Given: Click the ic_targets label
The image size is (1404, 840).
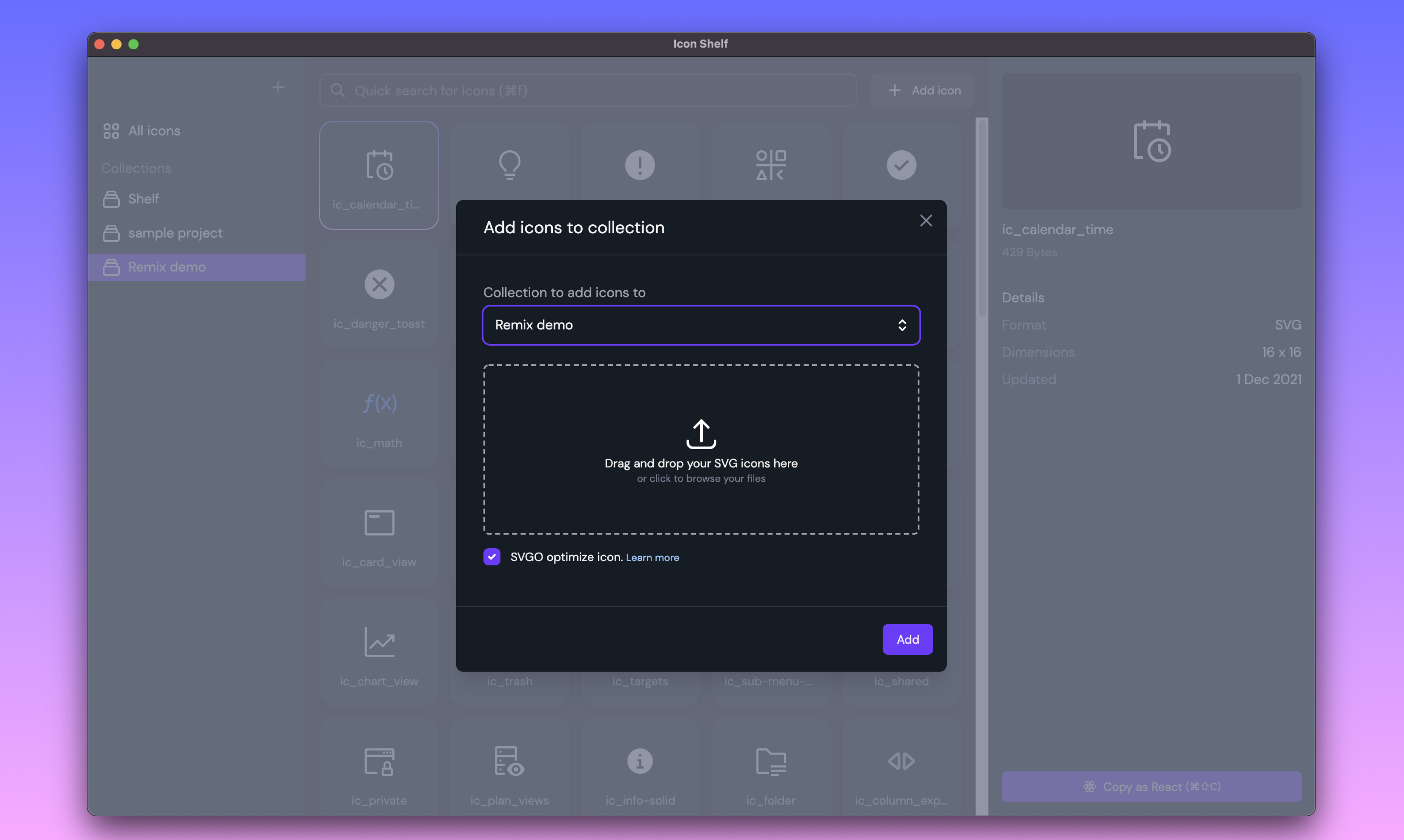Looking at the screenshot, I should [640, 682].
